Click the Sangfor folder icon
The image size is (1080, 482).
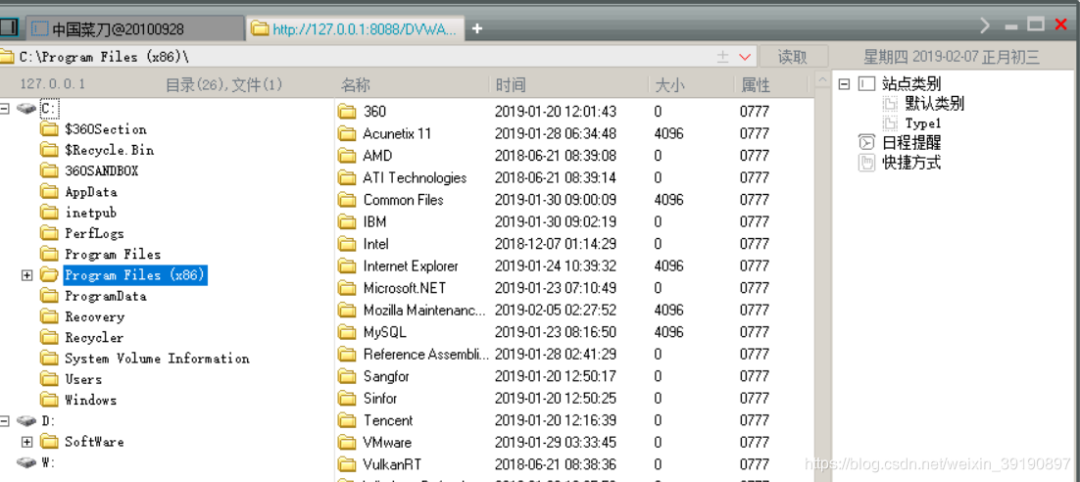pyautogui.click(x=347, y=375)
